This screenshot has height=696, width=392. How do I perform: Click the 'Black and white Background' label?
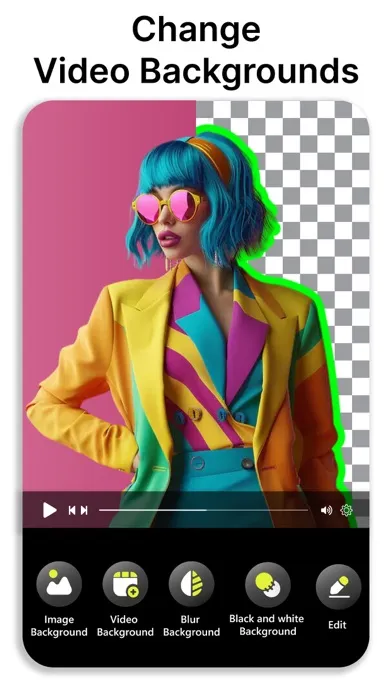[x=267, y=625]
